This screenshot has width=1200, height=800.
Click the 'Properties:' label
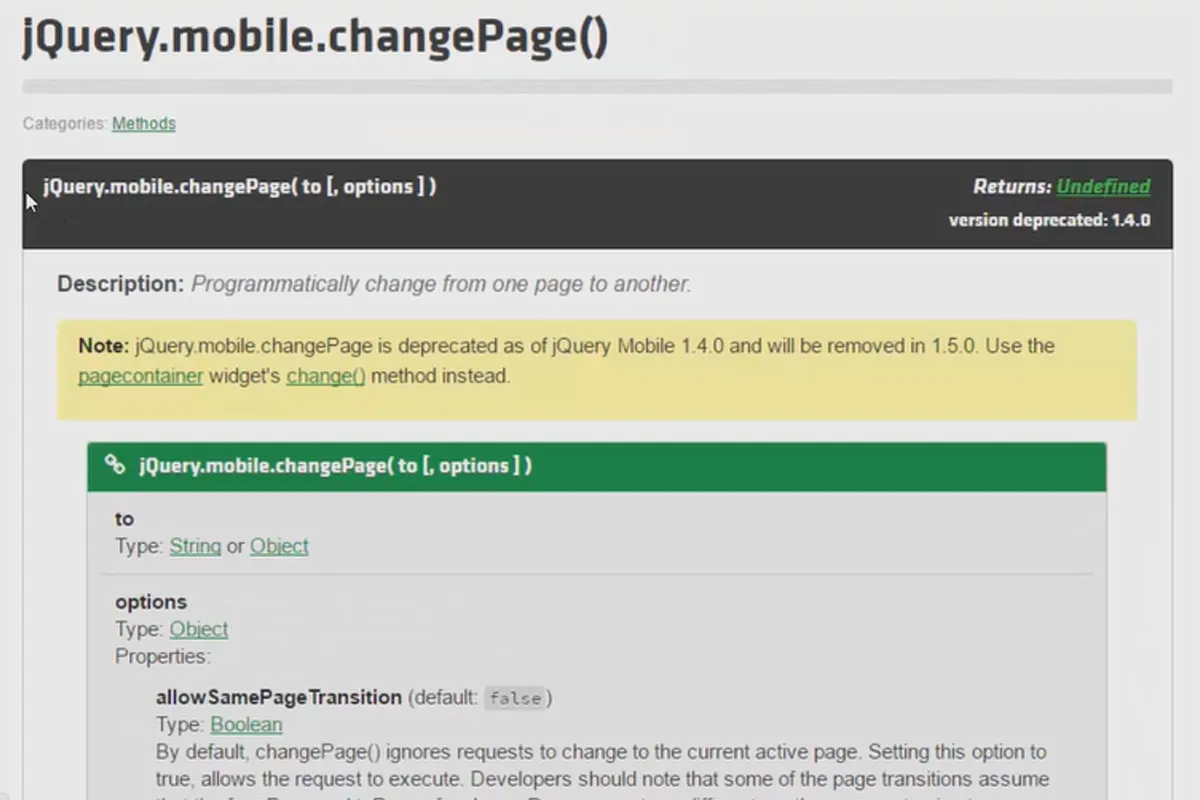(163, 656)
